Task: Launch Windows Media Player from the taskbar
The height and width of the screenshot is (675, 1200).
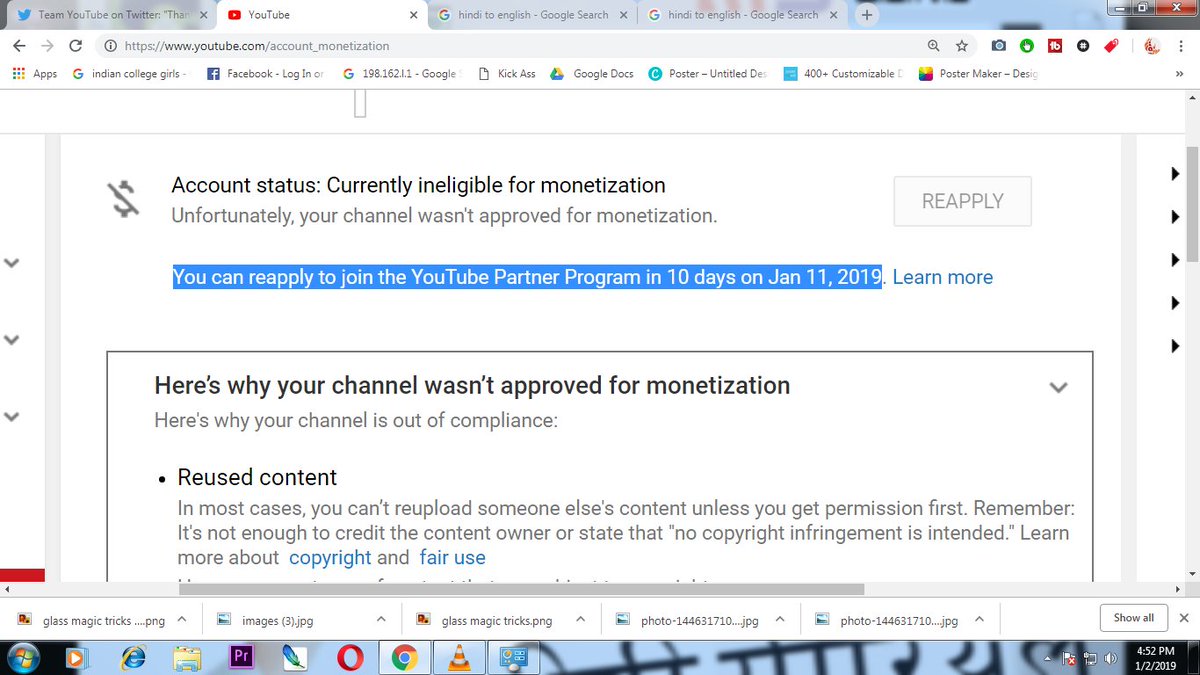Action: [x=75, y=657]
